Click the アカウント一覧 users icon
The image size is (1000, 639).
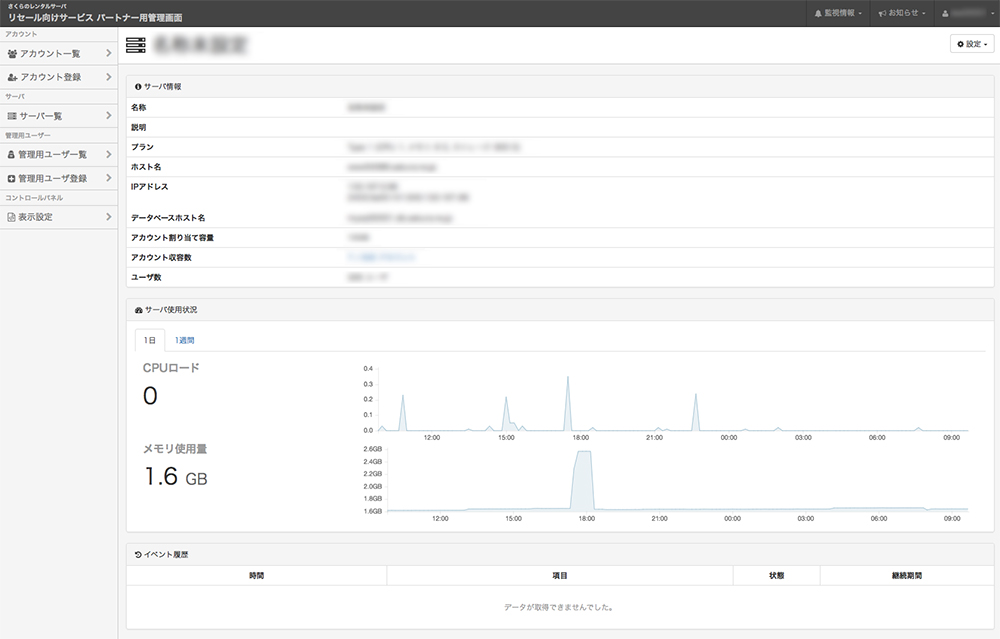point(12,54)
